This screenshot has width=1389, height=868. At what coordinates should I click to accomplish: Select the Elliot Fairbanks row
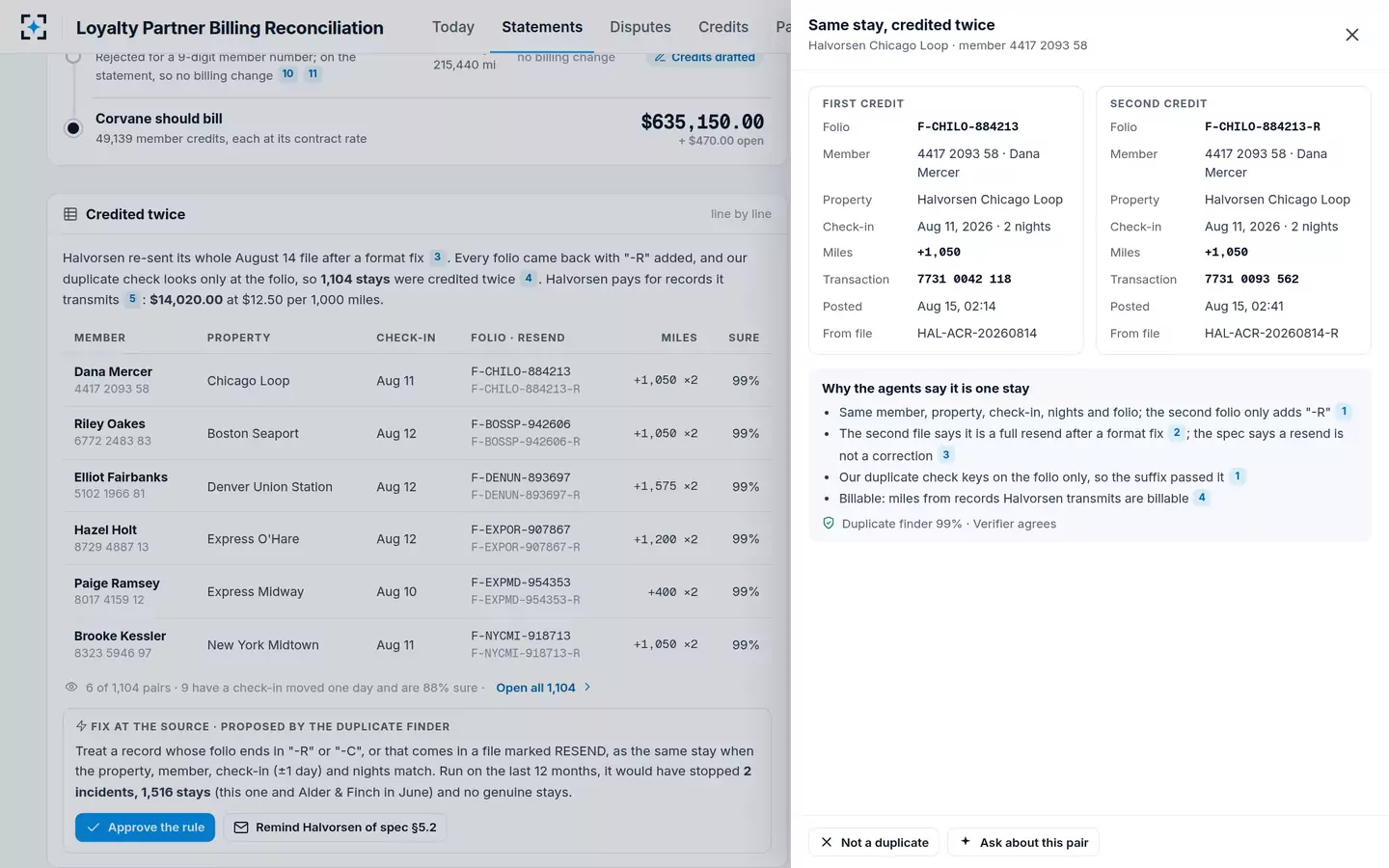coord(417,486)
